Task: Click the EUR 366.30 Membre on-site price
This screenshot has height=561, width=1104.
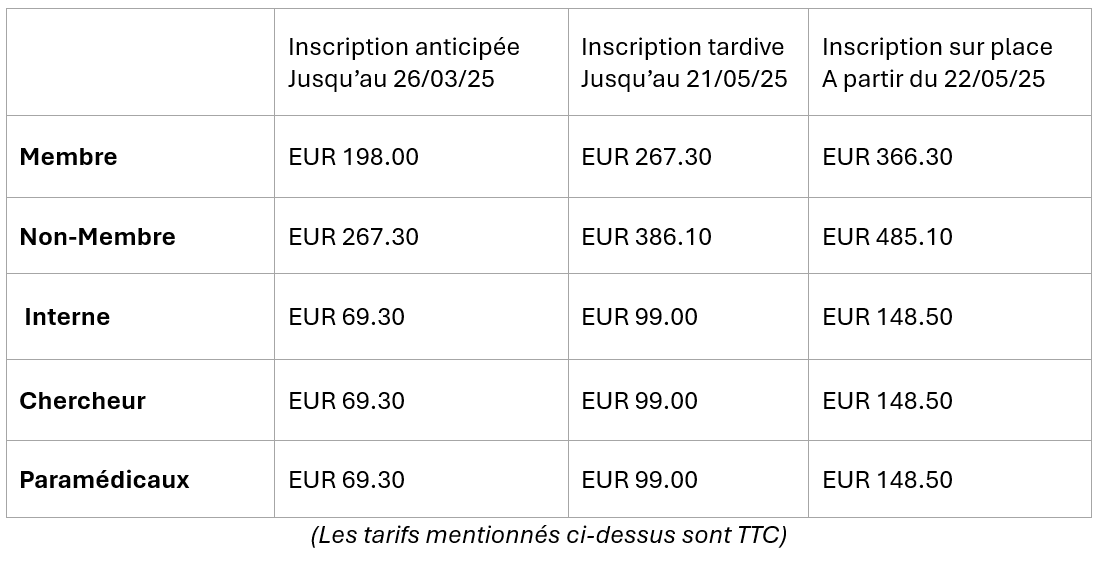Action: (887, 156)
